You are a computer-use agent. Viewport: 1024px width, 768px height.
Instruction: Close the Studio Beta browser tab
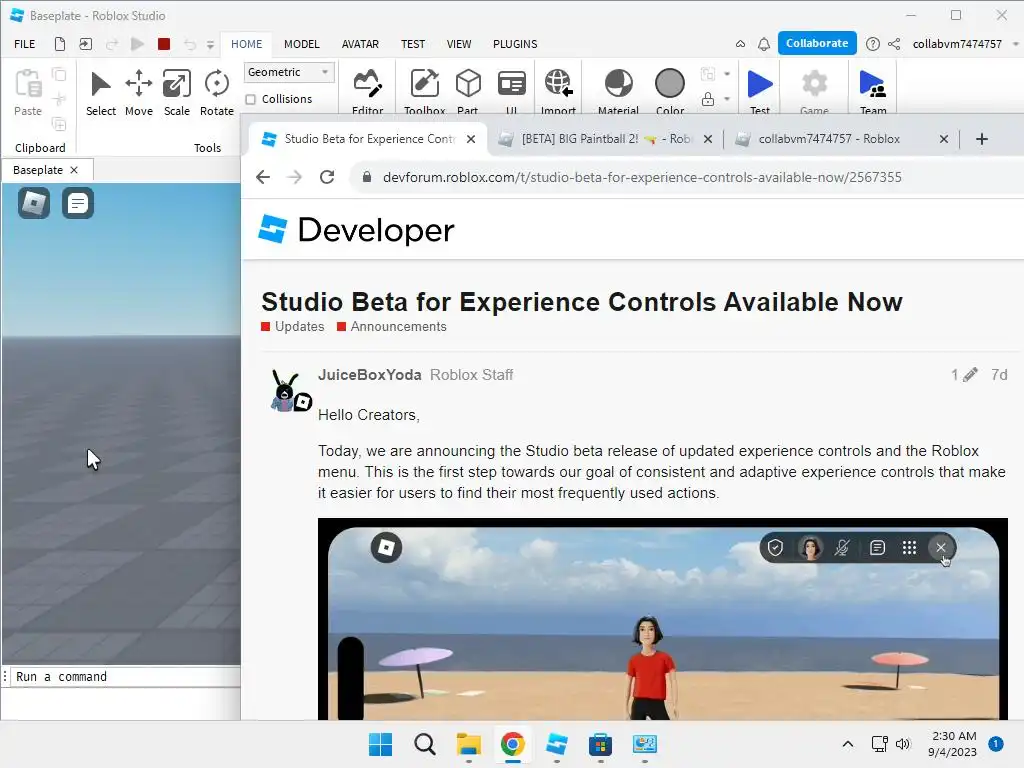tap(471, 138)
